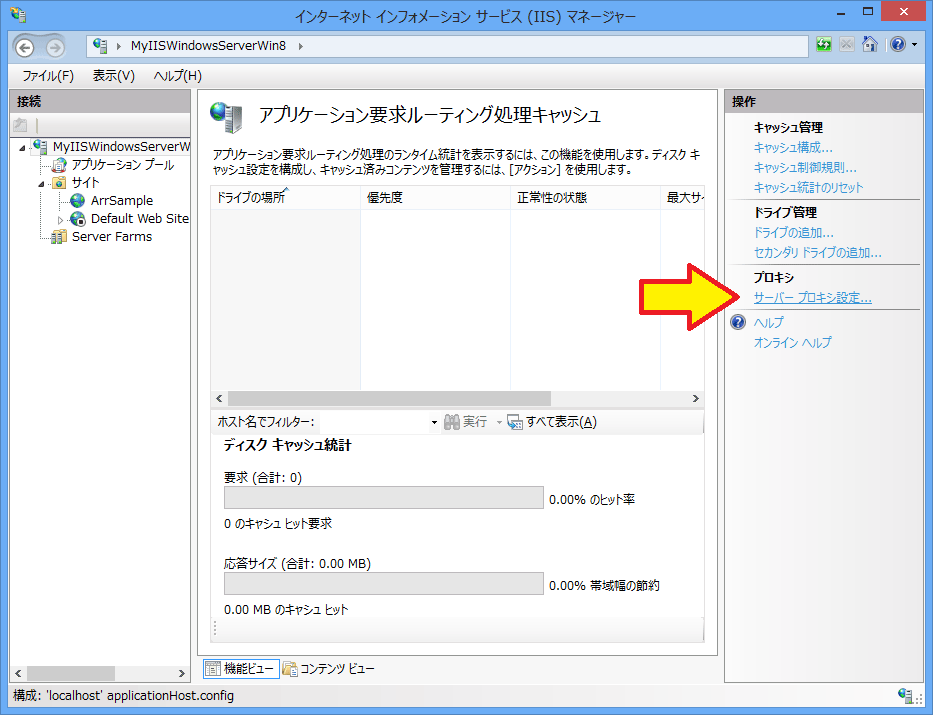Screen dimensions: 933x715
Task: Click the ホスト名でフィルター input box
Action: [x=374, y=422]
